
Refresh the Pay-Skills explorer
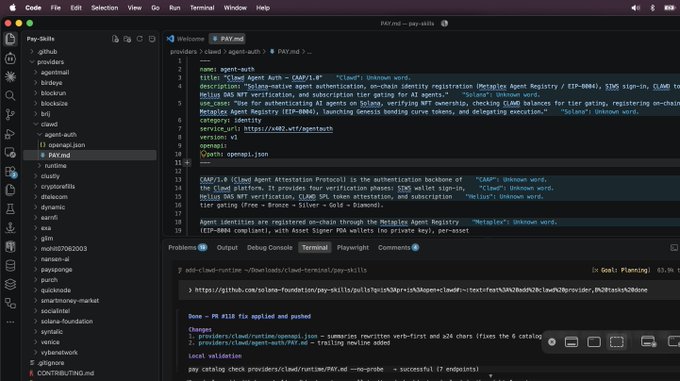140,39
